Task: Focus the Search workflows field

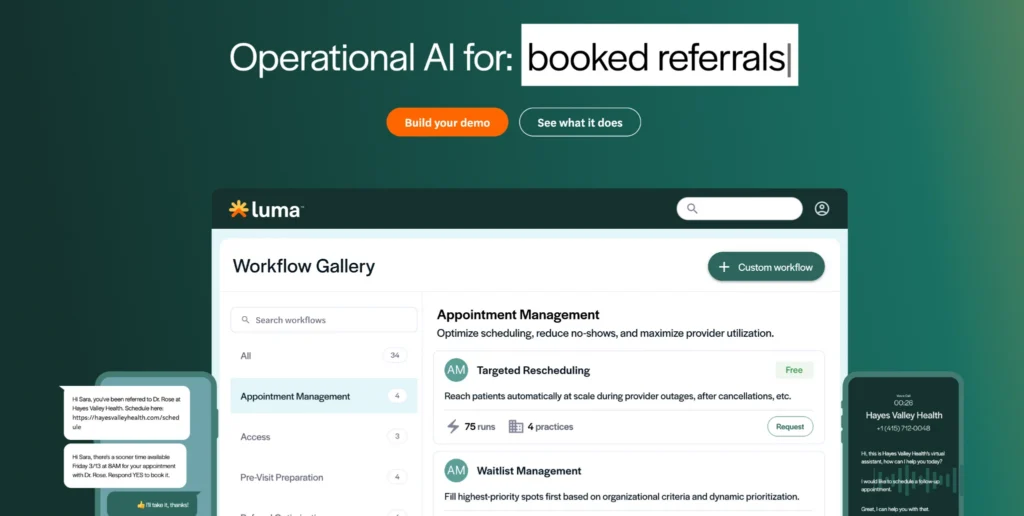Action: [x=324, y=320]
